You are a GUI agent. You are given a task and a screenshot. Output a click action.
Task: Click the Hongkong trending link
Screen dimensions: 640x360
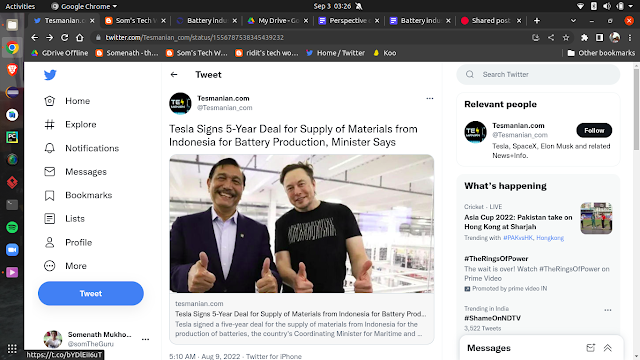pyautogui.click(x=550, y=238)
